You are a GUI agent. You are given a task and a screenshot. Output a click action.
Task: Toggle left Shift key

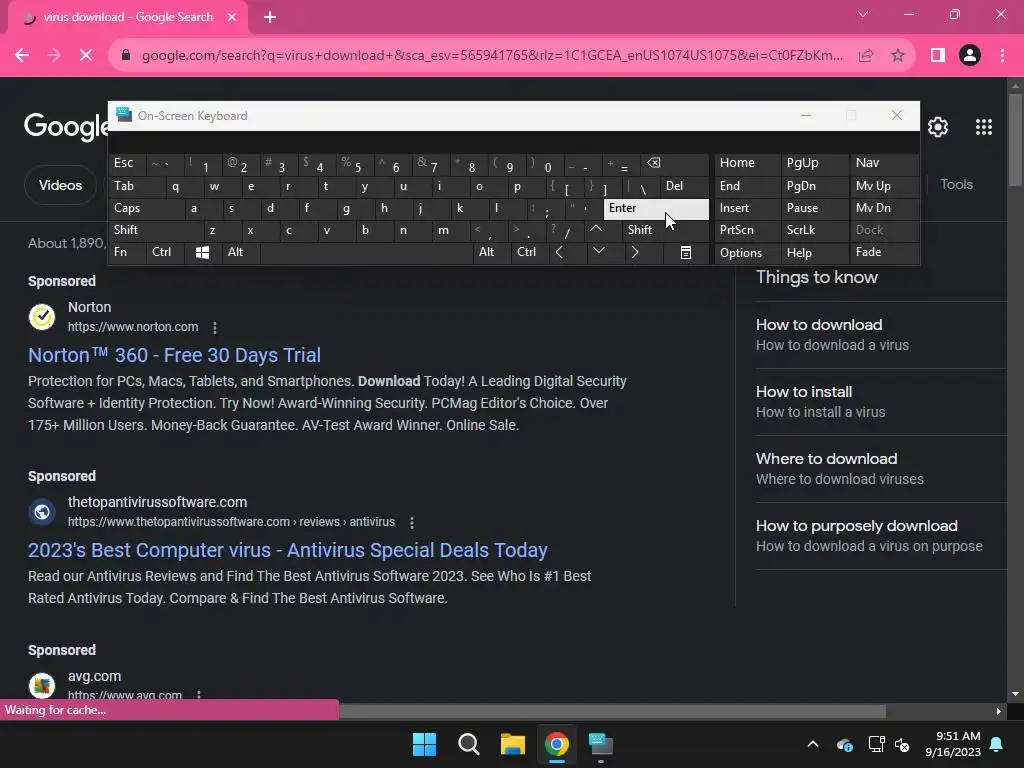tap(156, 230)
